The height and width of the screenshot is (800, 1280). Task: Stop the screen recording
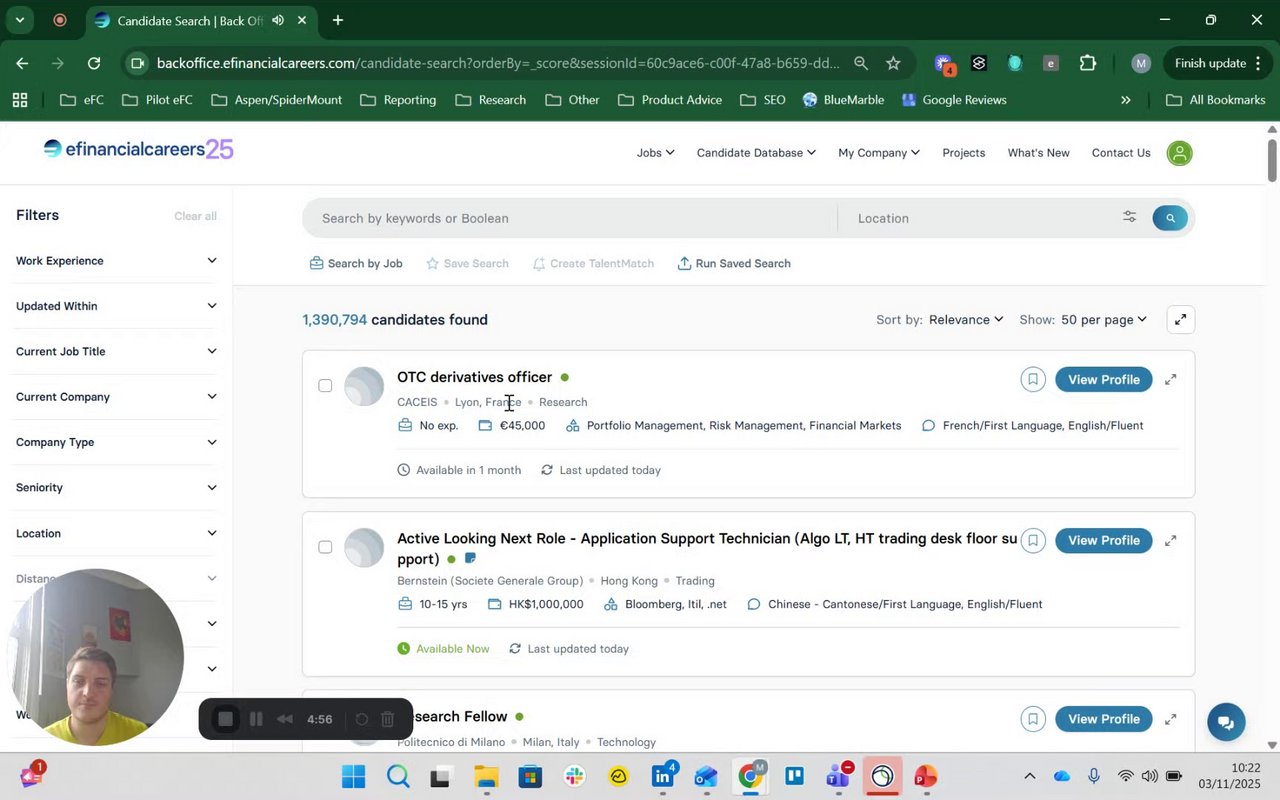226,719
